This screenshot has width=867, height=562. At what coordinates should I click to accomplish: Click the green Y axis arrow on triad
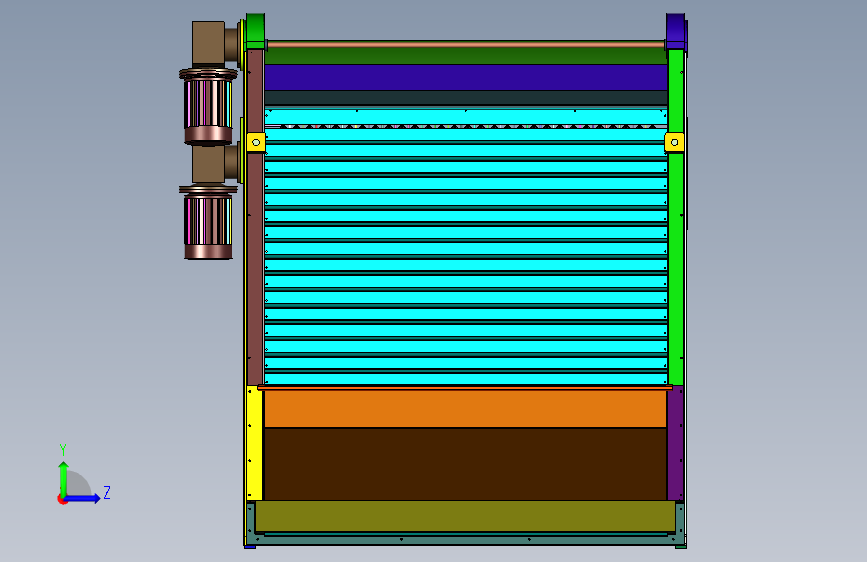coord(64,478)
